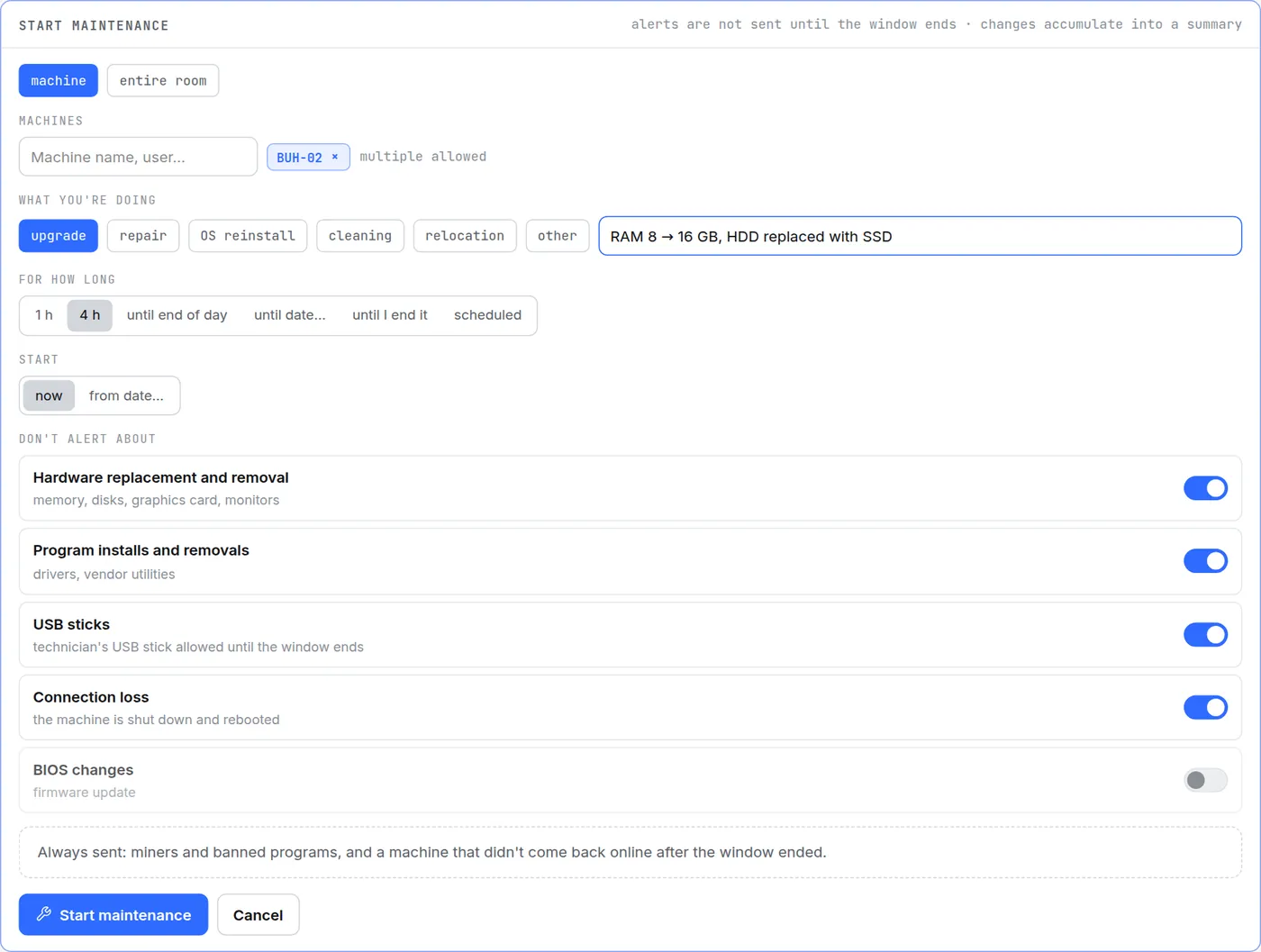
Task: Select the machine scope button
Action: point(59,80)
